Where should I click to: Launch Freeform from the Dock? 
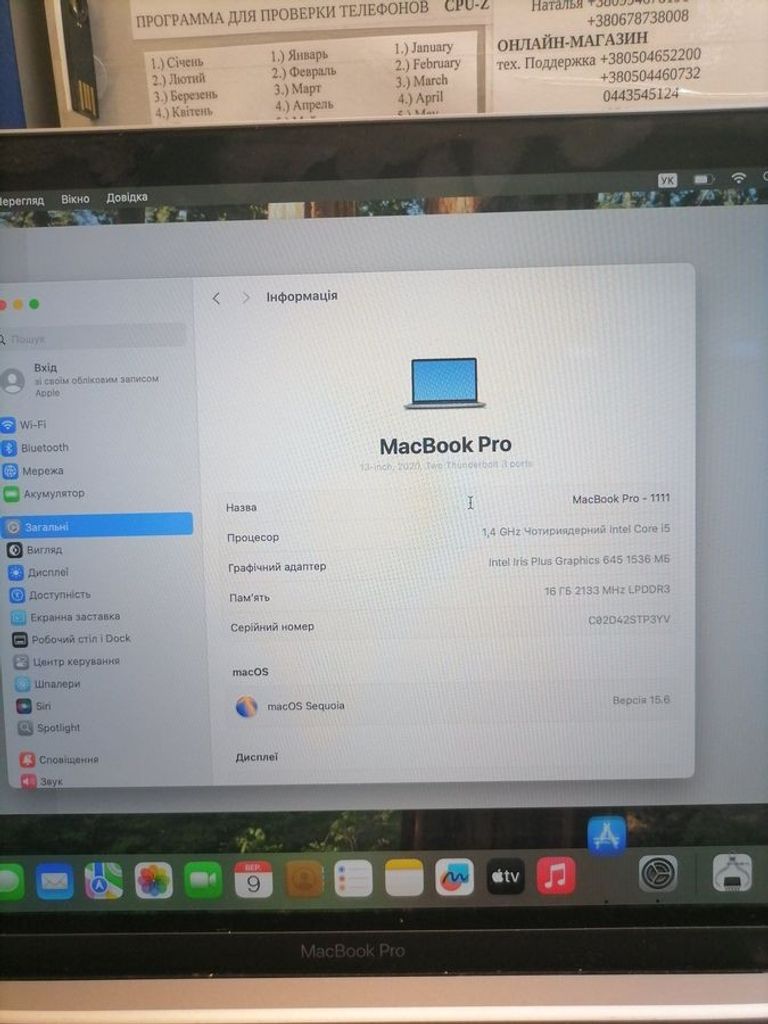tap(455, 877)
